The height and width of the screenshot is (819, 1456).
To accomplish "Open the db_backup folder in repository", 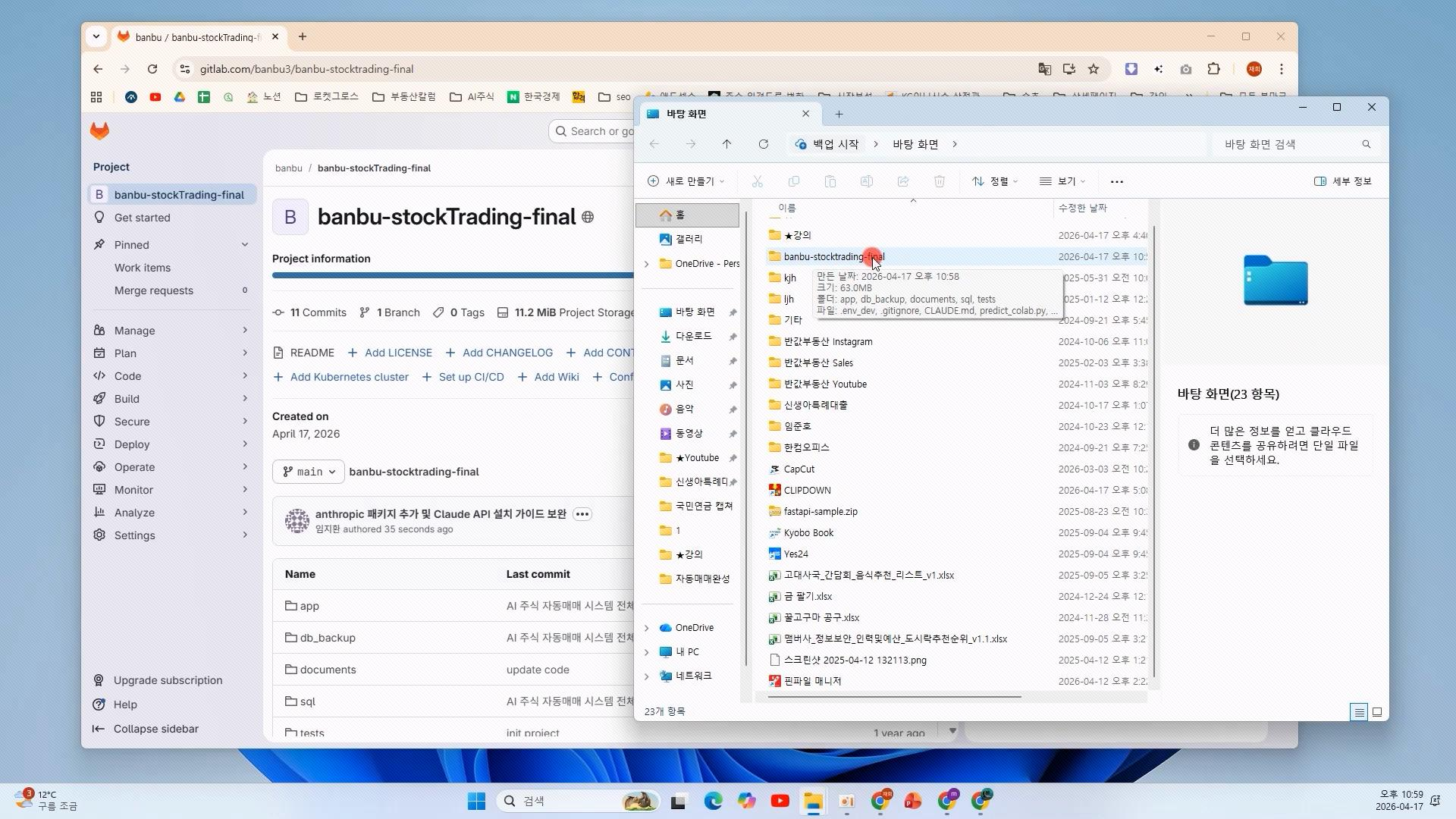I will click(x=328, y=638).
